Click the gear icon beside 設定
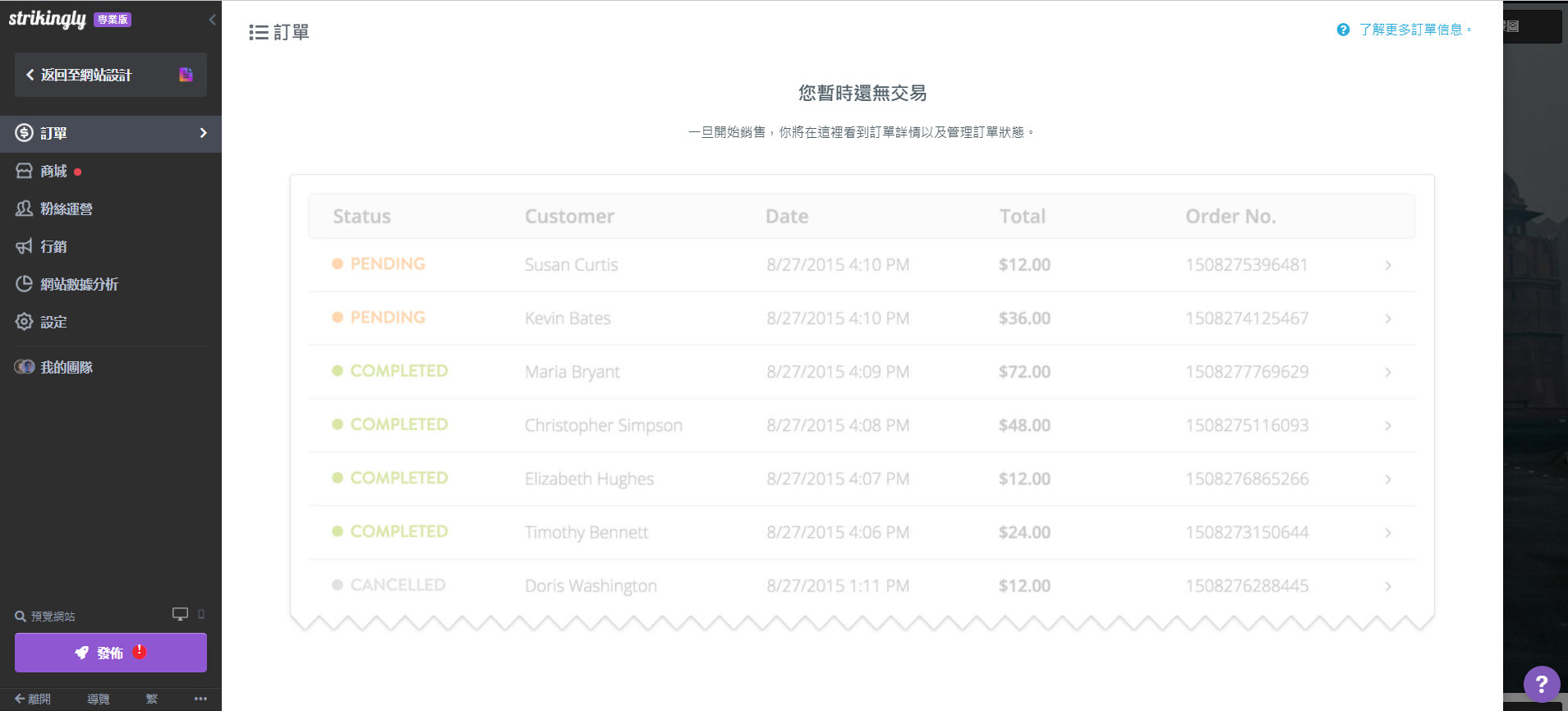Screen dimensions: 1568x711 click(x=25, y=322)
